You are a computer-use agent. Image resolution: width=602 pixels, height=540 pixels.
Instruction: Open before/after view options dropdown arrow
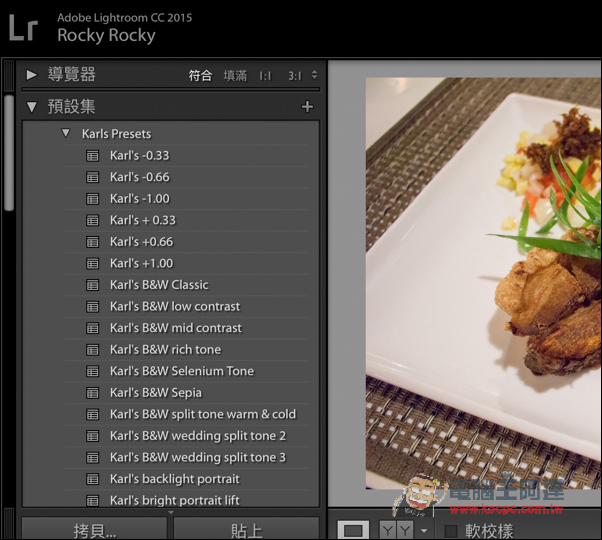click(424, 531)
